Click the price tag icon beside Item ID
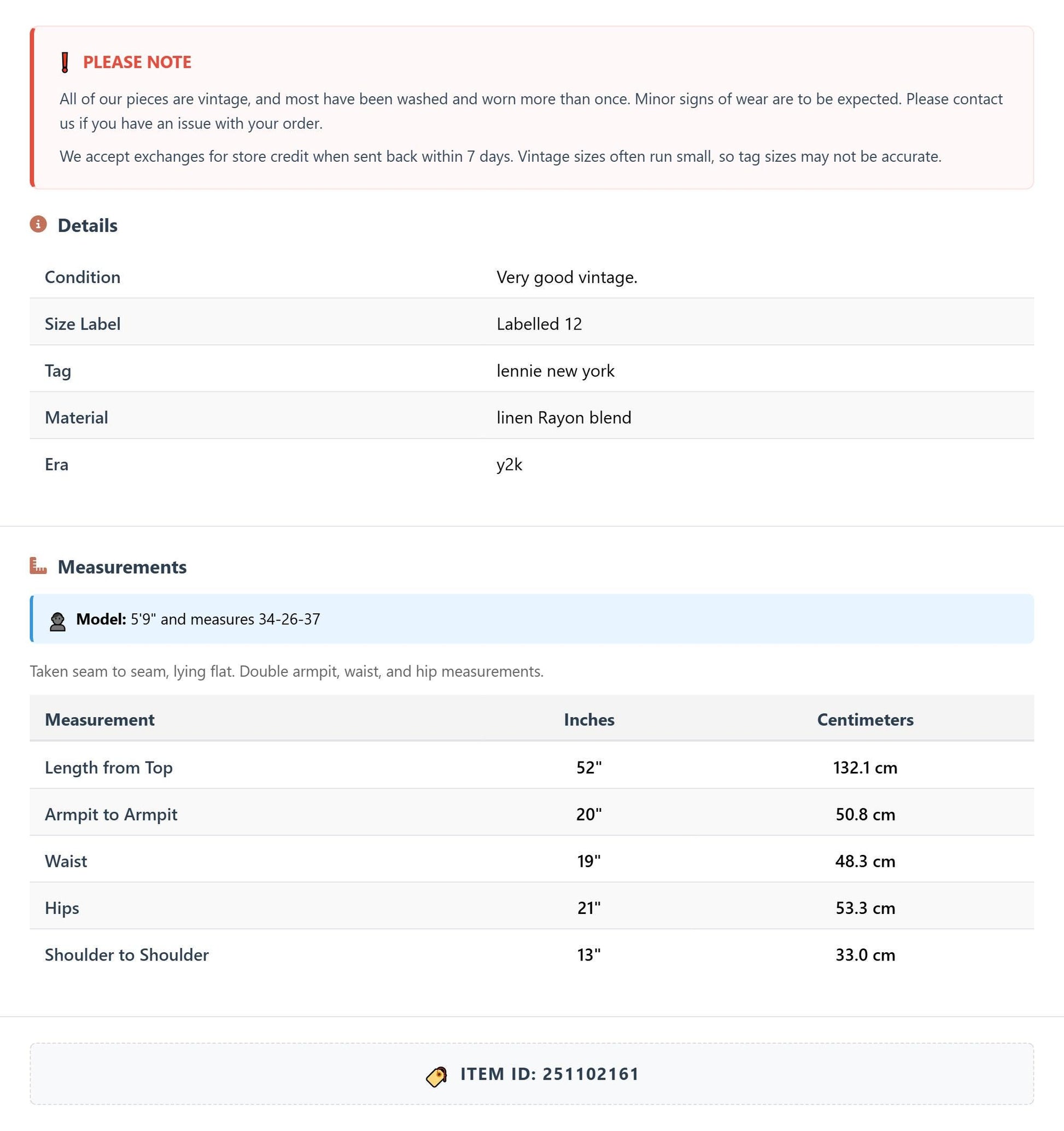This screenshot has width=1064, height=1131. (436, 1076)
